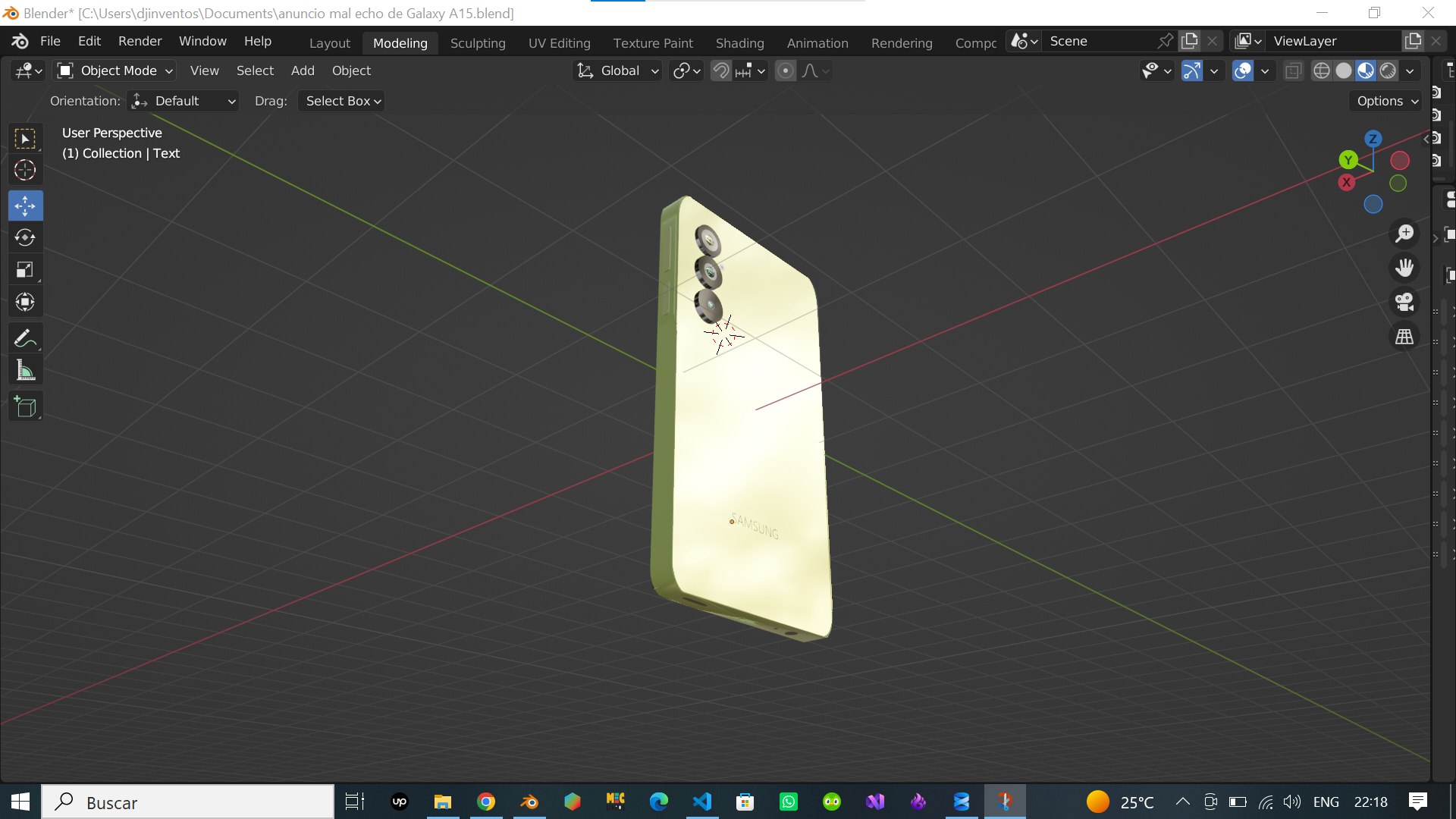Open the Add menu in viewport header

coord(303,71)
